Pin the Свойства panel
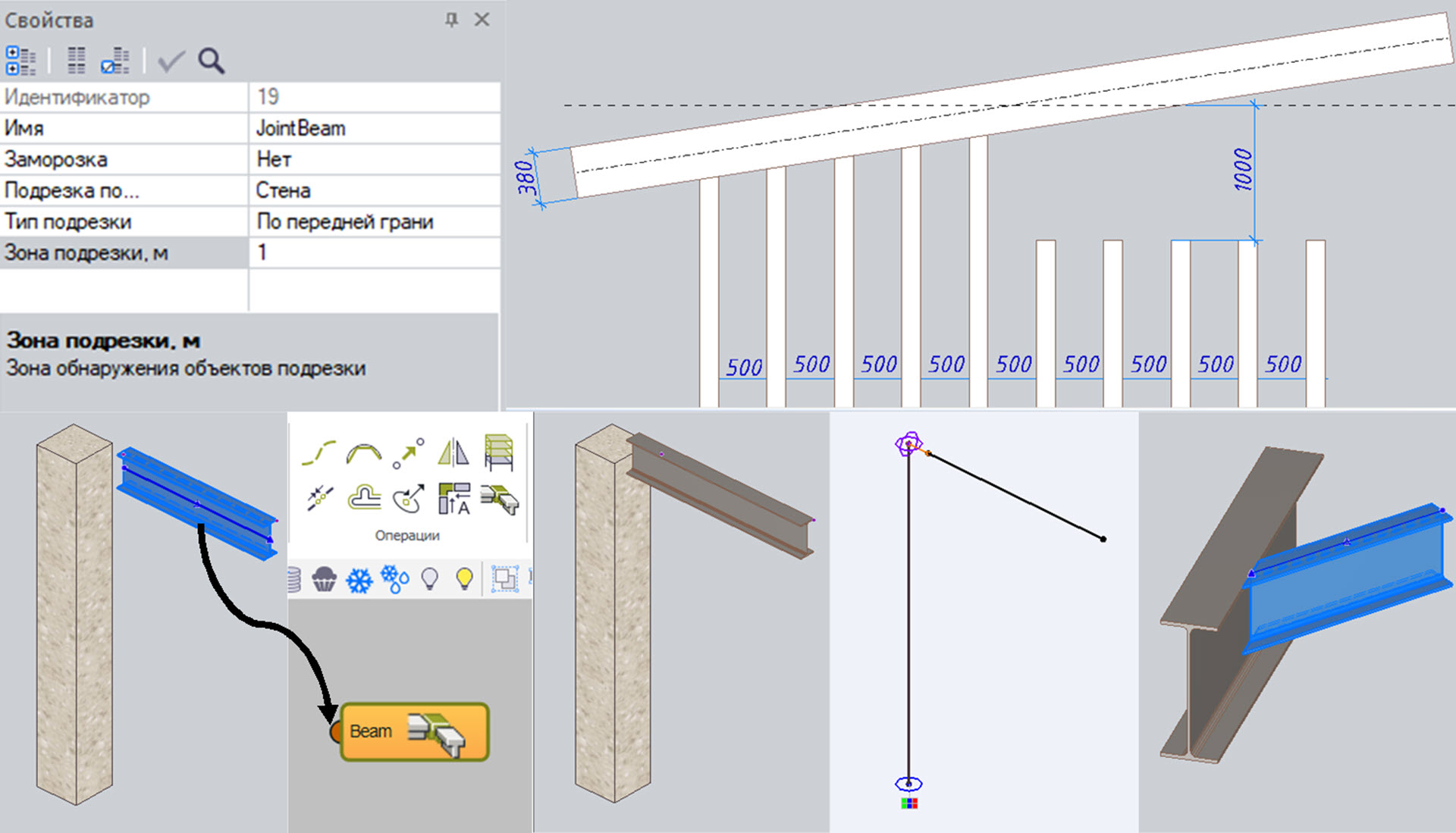 point(451,20)
